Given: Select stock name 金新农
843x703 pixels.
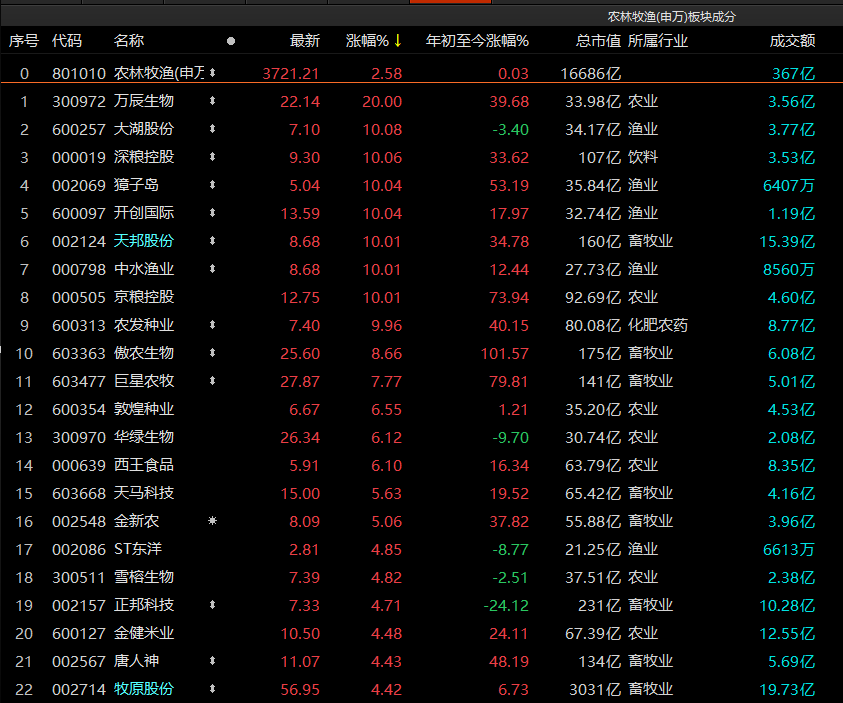Looking at the screenshot, I should [137, 521].
